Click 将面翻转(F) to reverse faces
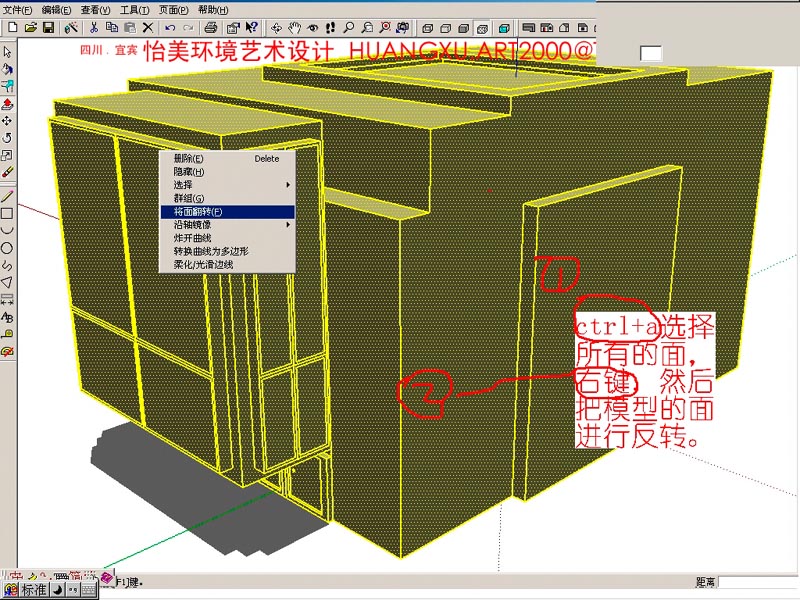Image resolution: width=800 pixels, height=600 pixels. [228, 211]
